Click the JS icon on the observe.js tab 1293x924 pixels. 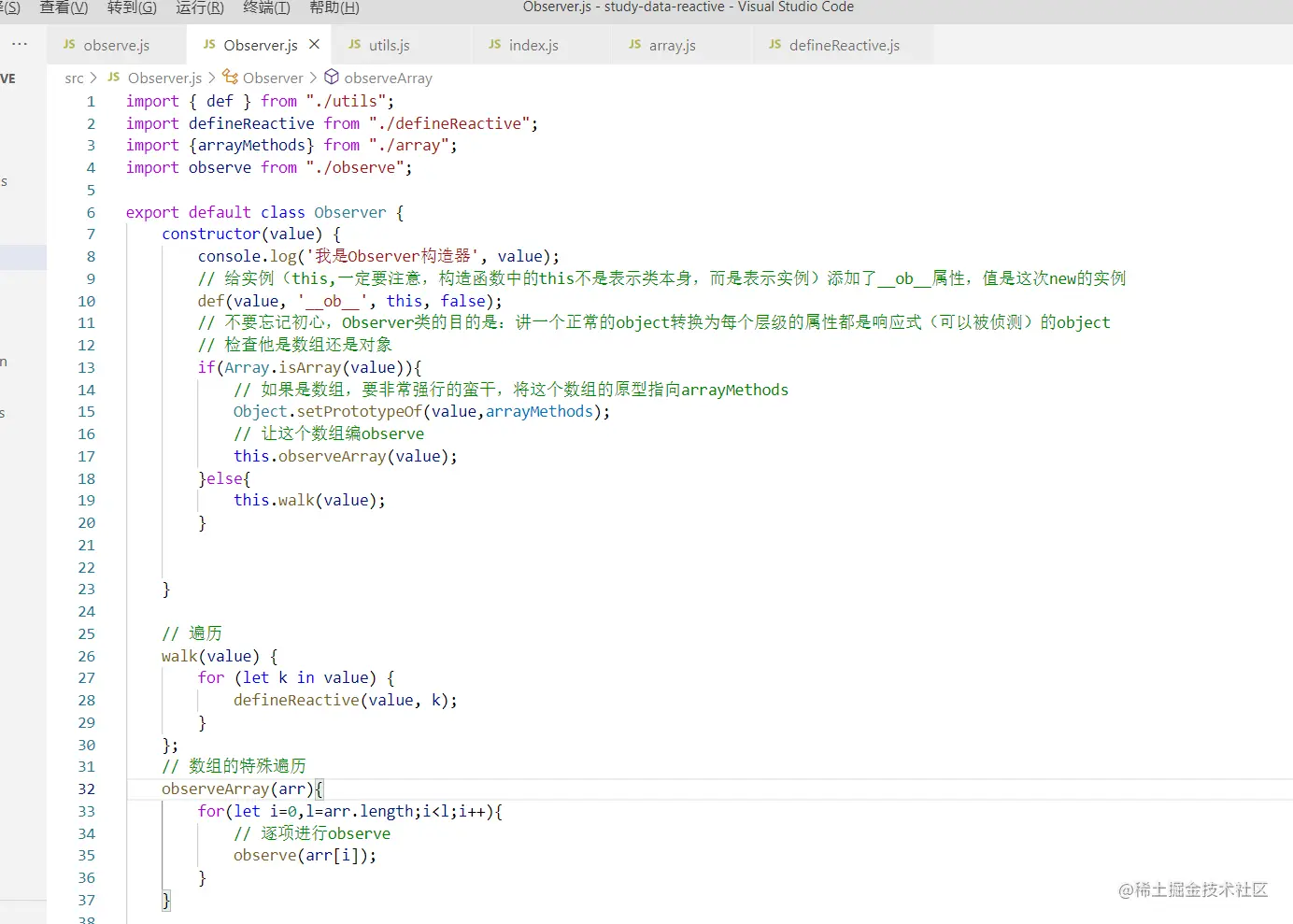pyautogui.click(x=69, y=44)
